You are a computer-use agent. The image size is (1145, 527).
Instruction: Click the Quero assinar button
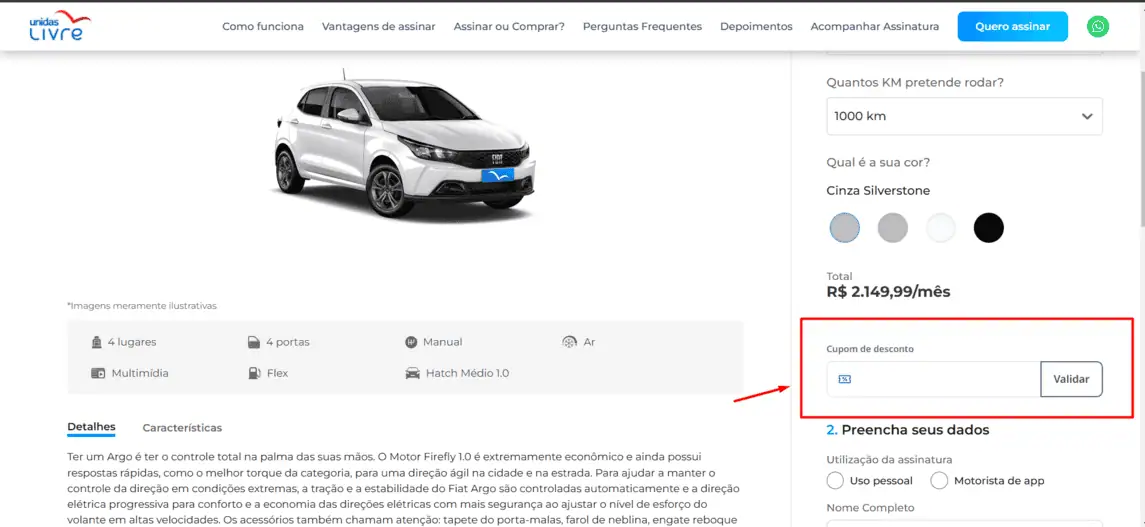pyautogui.click(x=1012, y=26)
